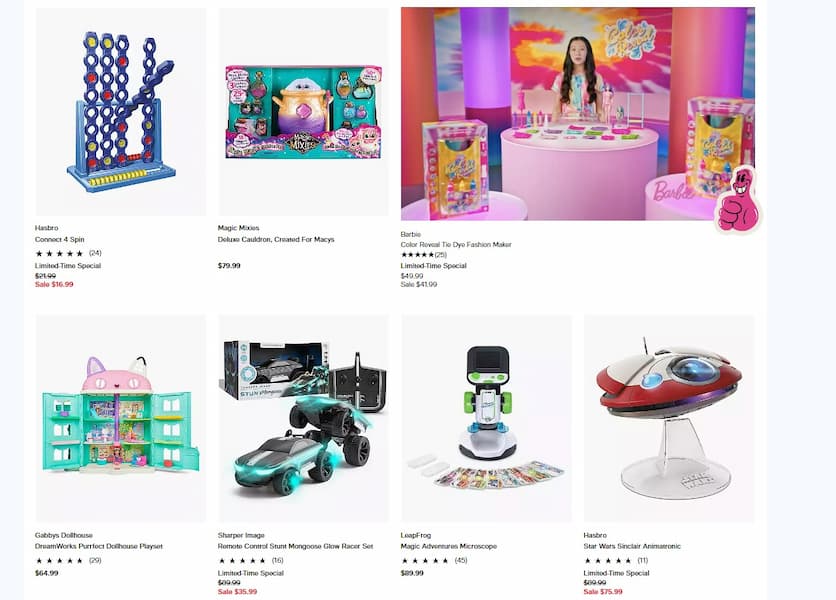Viewport: 836px width, 600px height.
Task: Click Star Wars Animatronic star rating (11)
Action: coord(616,561)
